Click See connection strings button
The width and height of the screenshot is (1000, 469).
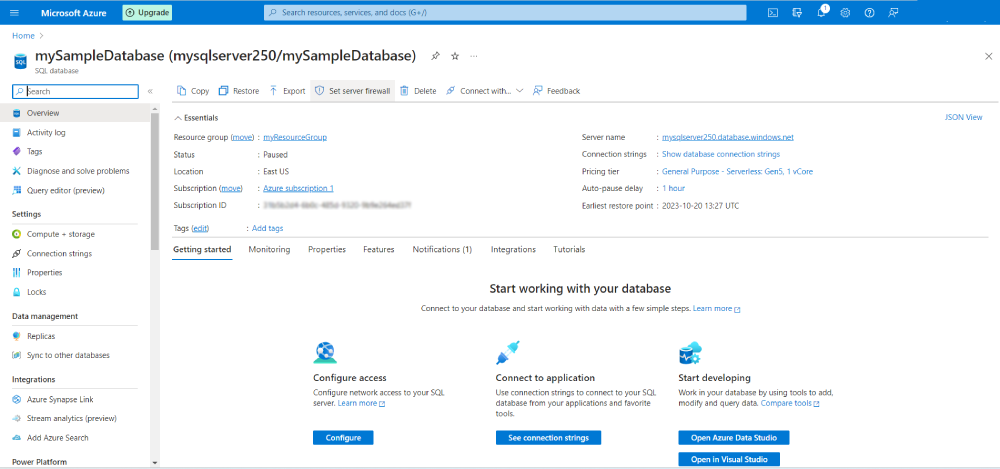tap(548, 438)
